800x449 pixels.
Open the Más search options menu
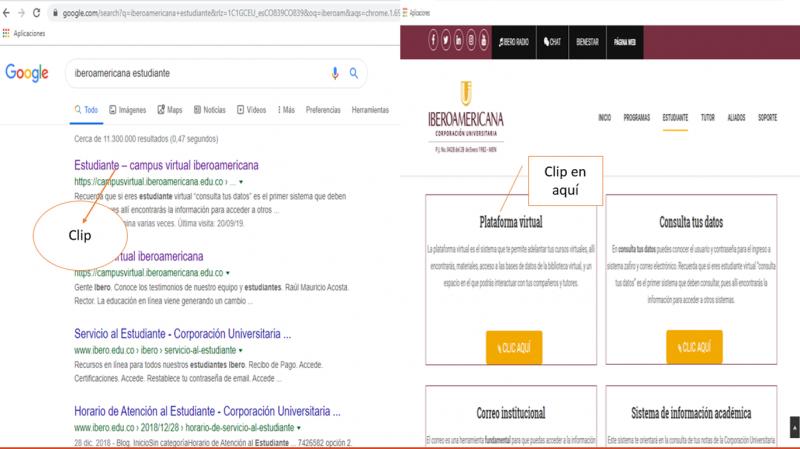(286, 110)
